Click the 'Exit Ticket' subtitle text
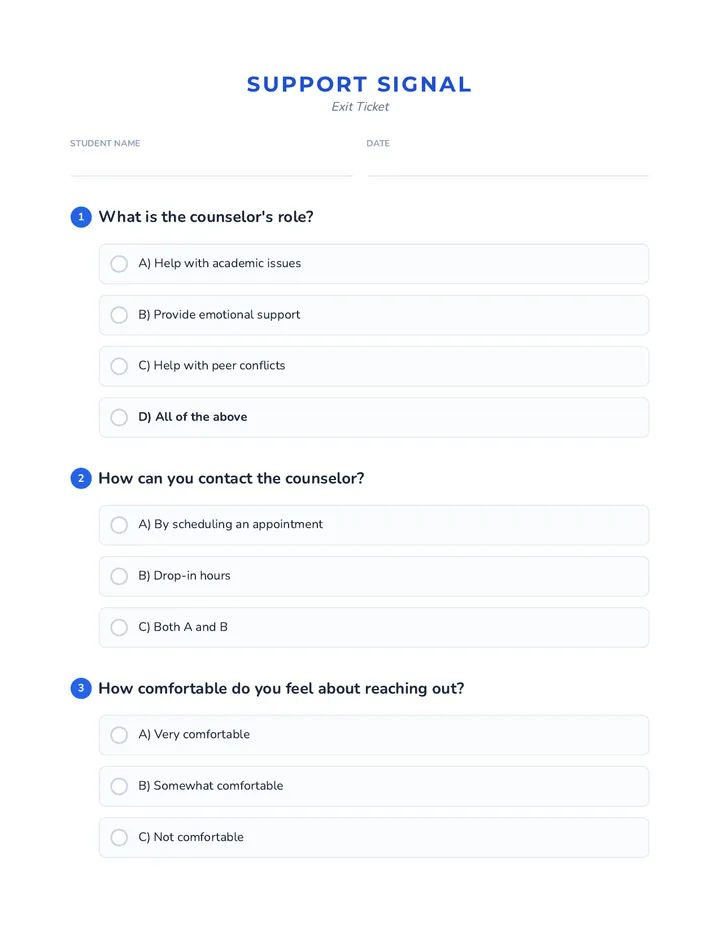 pyautogui.click(x=360, y=107)
